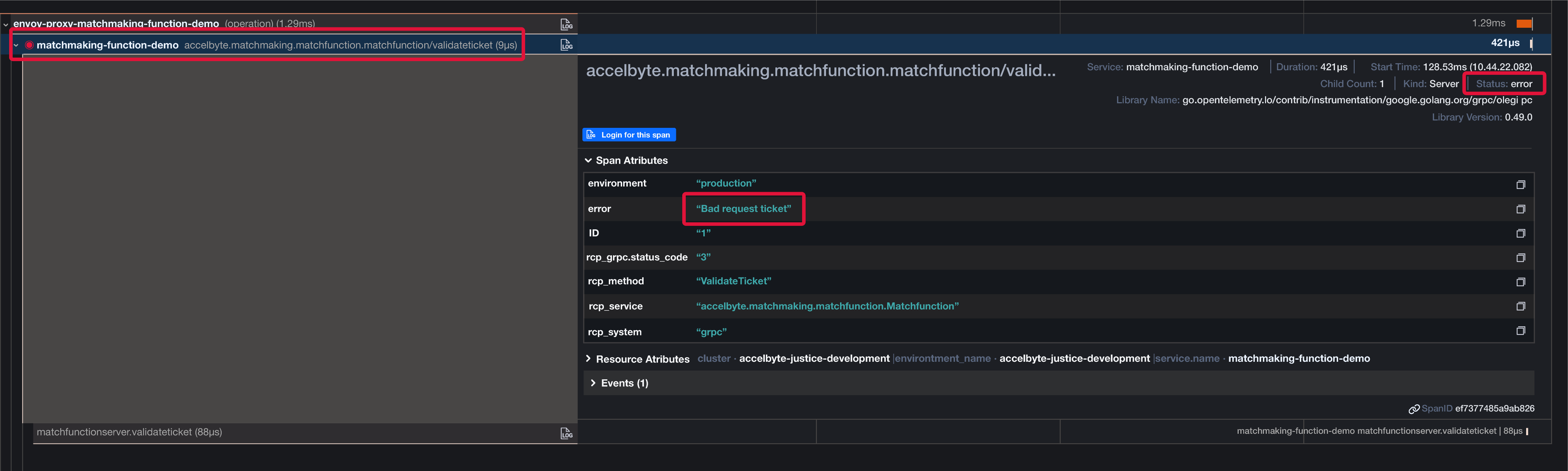Viewport: 1568px width, 471px height.
Task: Copy the rcp_grpc.status_code value
Action: point(1520,257)
